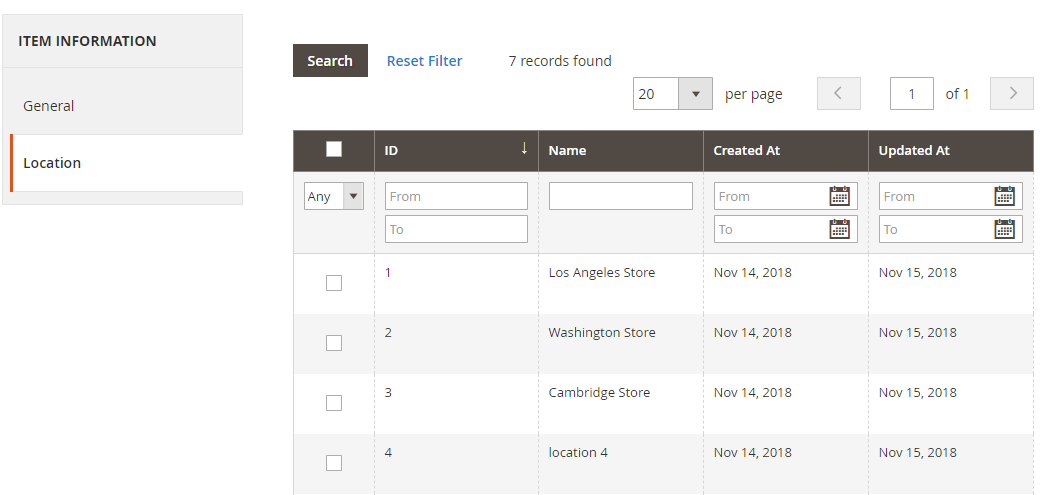
Task: Switch to the Location tab
Action: click(x=52, y=163)
